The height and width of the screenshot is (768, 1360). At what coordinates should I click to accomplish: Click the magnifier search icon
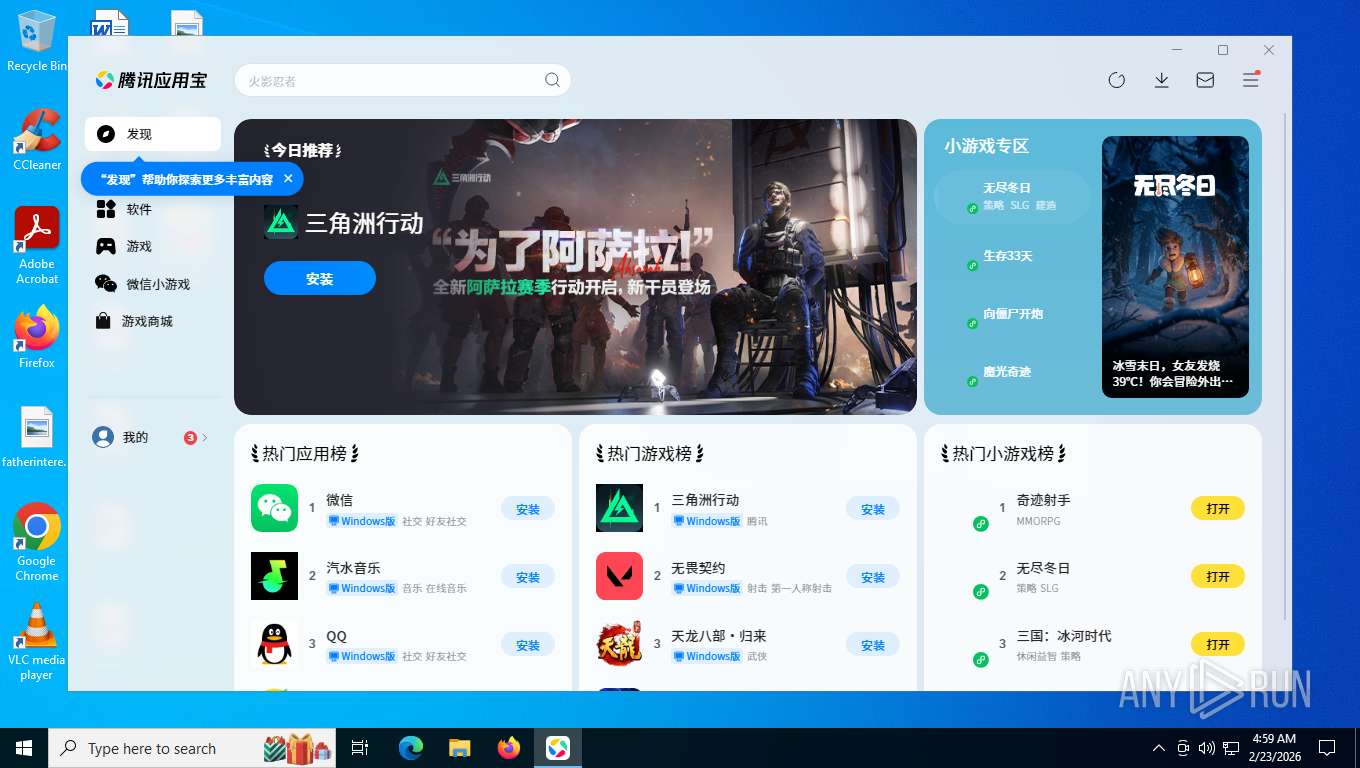(x=552, y=80)
